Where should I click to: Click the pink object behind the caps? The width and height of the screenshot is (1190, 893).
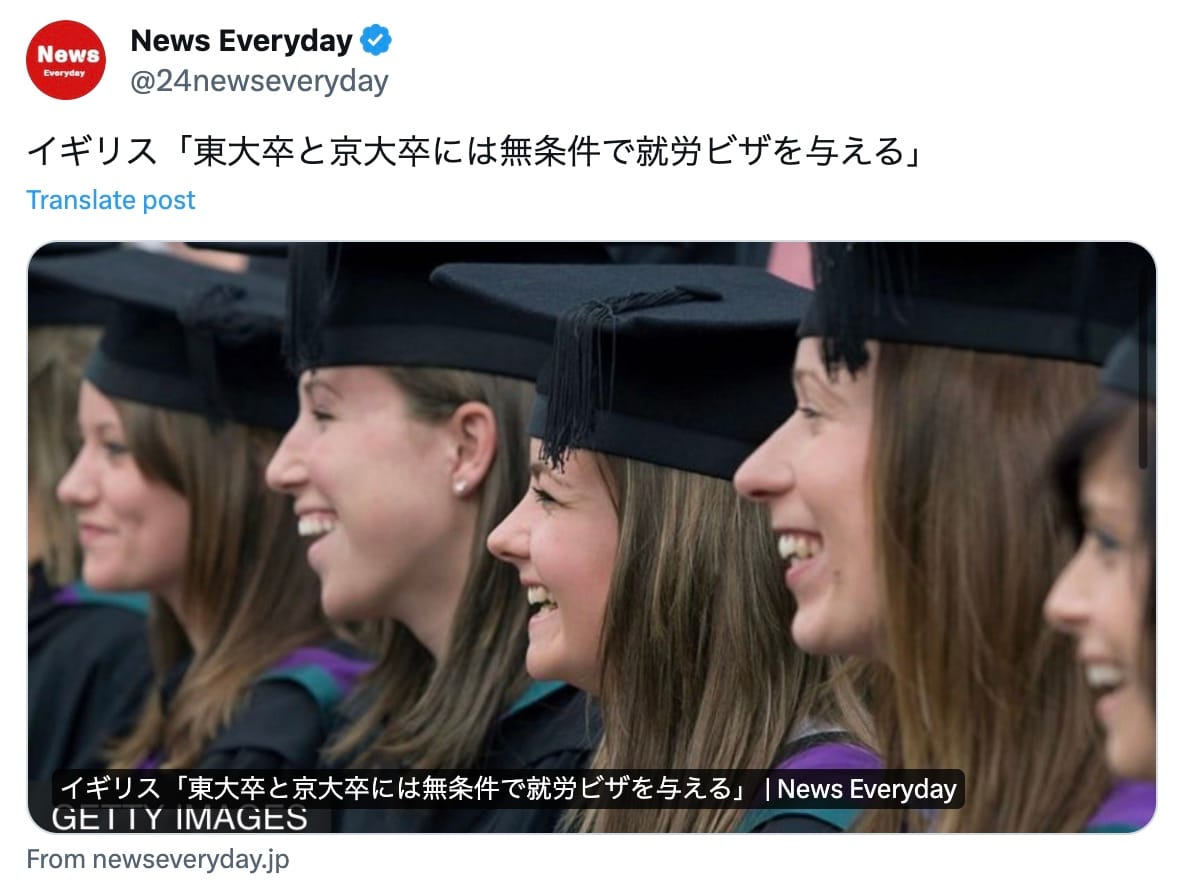(x=789, y=263)
